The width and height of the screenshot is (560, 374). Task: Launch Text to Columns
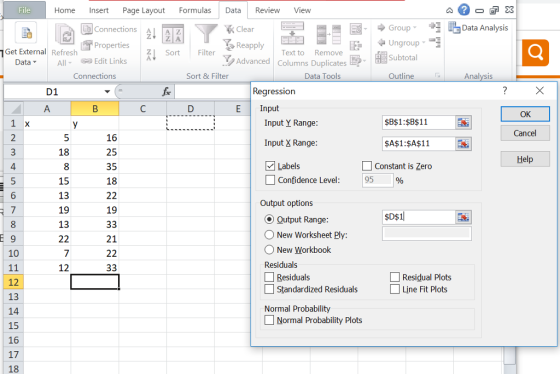(x=292, y=44)
